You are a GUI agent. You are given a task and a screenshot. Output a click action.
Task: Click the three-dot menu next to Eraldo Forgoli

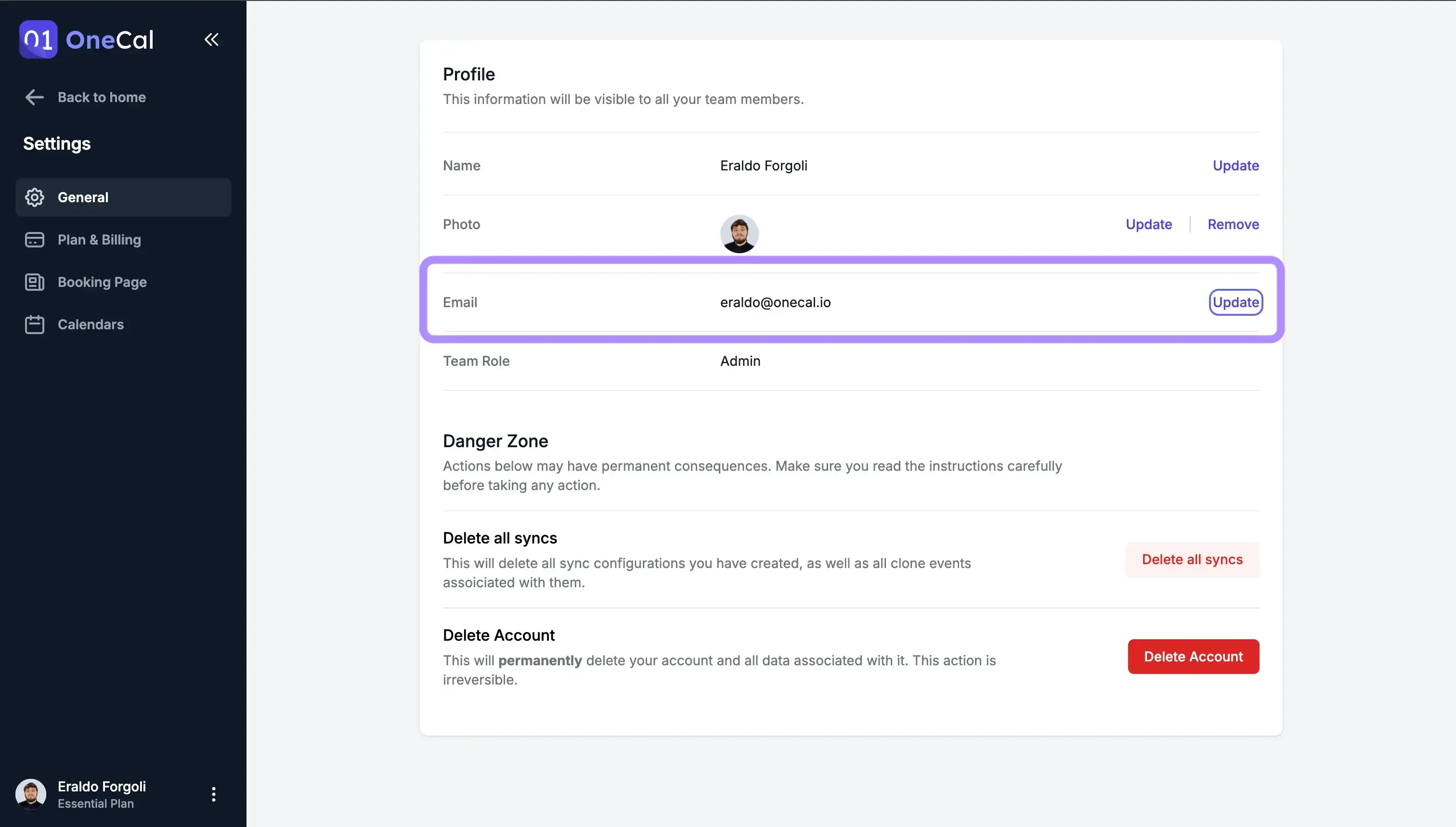click(214, 794)
